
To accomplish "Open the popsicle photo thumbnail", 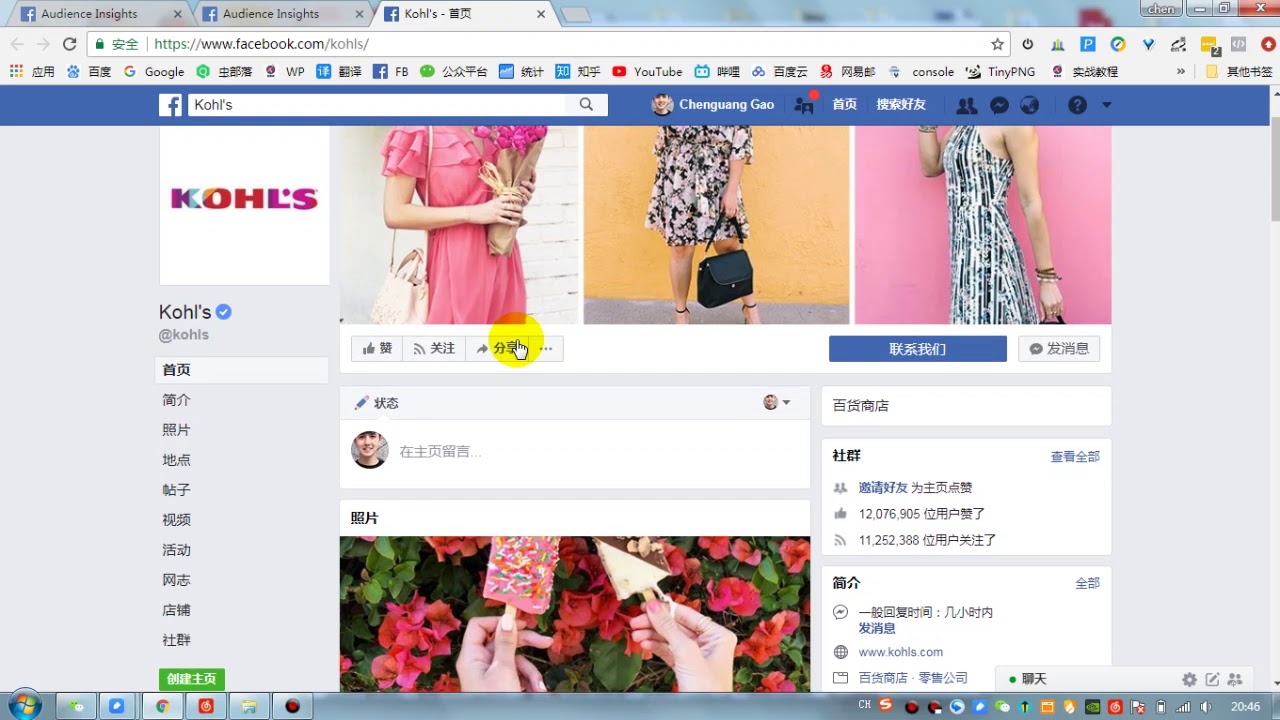I will [x=575, y=614].
